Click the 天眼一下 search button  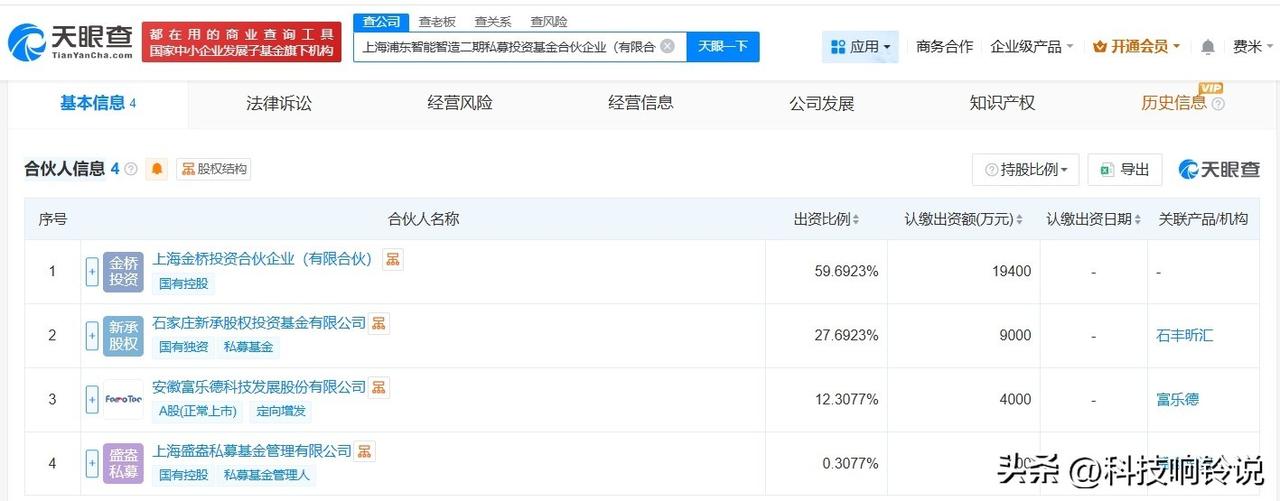coord(723,47)
